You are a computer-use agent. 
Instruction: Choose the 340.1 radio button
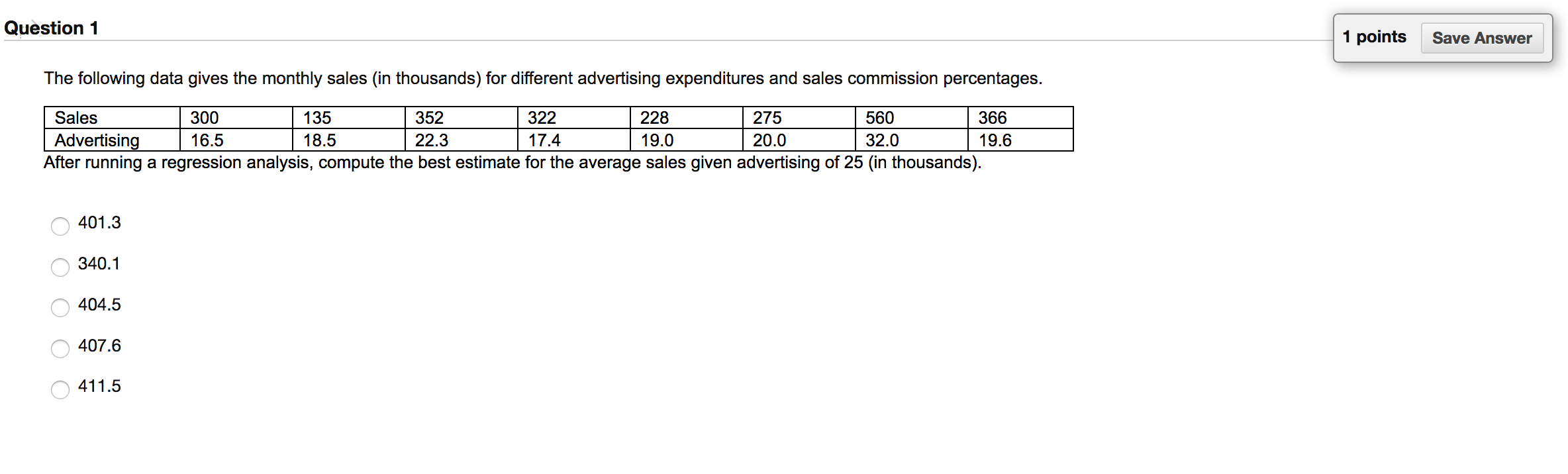pyautogui.click(x=60, y=267)
